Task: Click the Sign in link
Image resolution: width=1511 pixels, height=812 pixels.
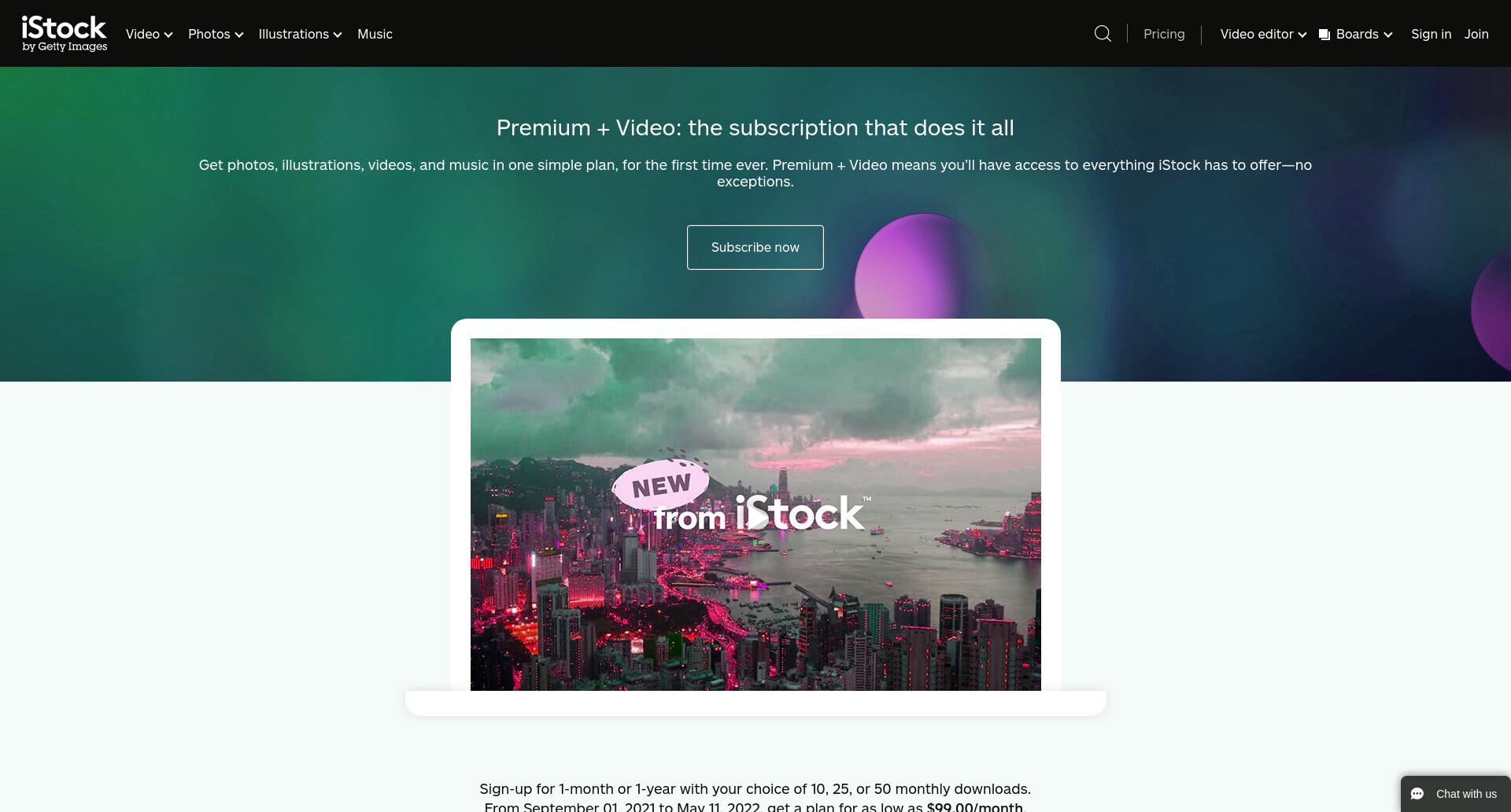Action: coord(1431,34)
